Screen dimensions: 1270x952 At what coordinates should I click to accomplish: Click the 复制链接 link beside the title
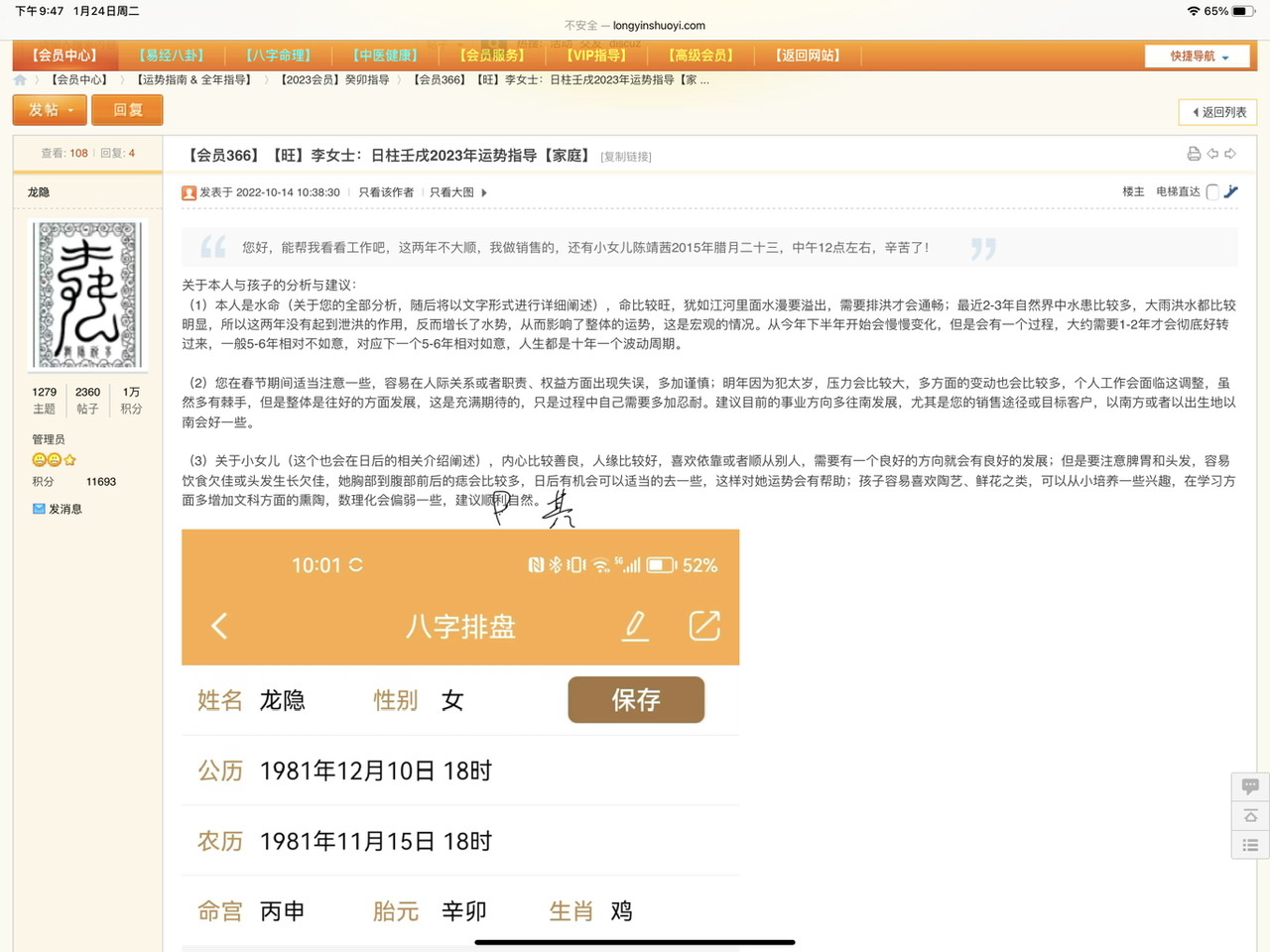pos(626,157)
